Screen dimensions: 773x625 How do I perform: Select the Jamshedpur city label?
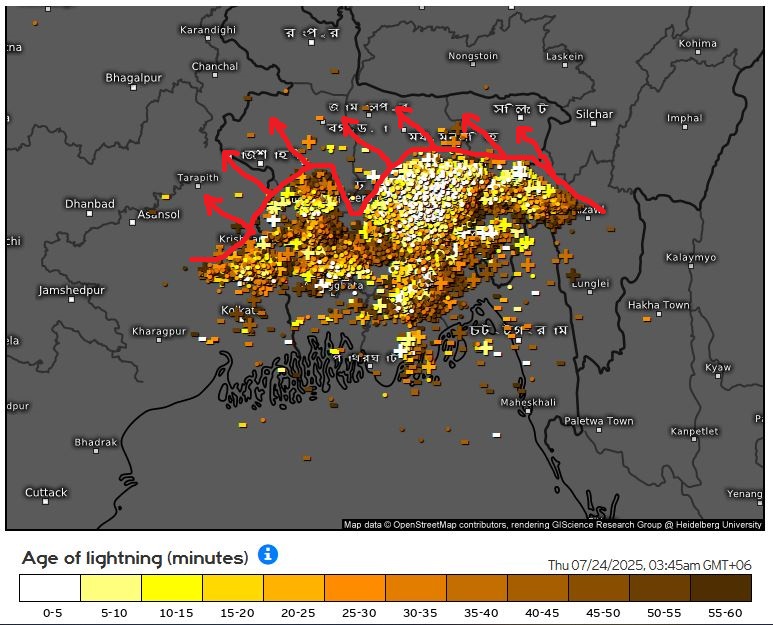click(x=71, y=290)
